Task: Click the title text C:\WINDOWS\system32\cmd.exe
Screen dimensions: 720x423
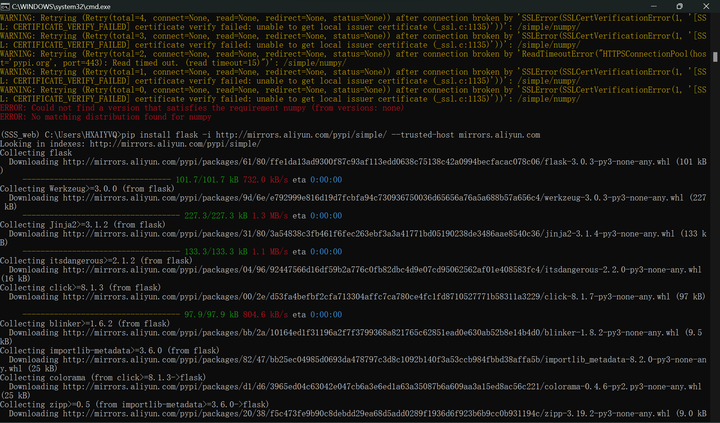Action: pyautogui.click(x=62, y=6)
